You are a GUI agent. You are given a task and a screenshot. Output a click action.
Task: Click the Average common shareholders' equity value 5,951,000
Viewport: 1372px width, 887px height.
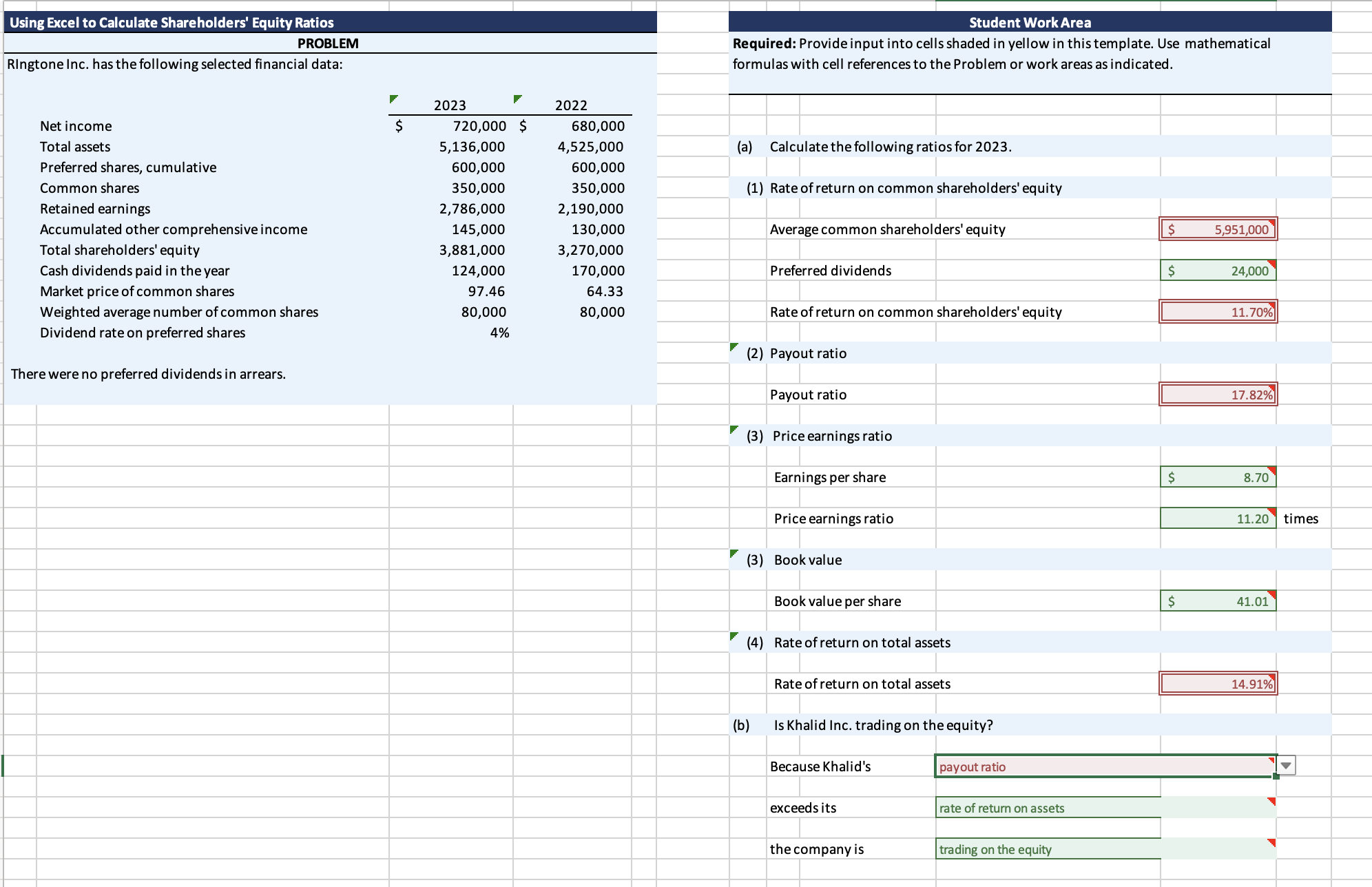pos(1218,229)
